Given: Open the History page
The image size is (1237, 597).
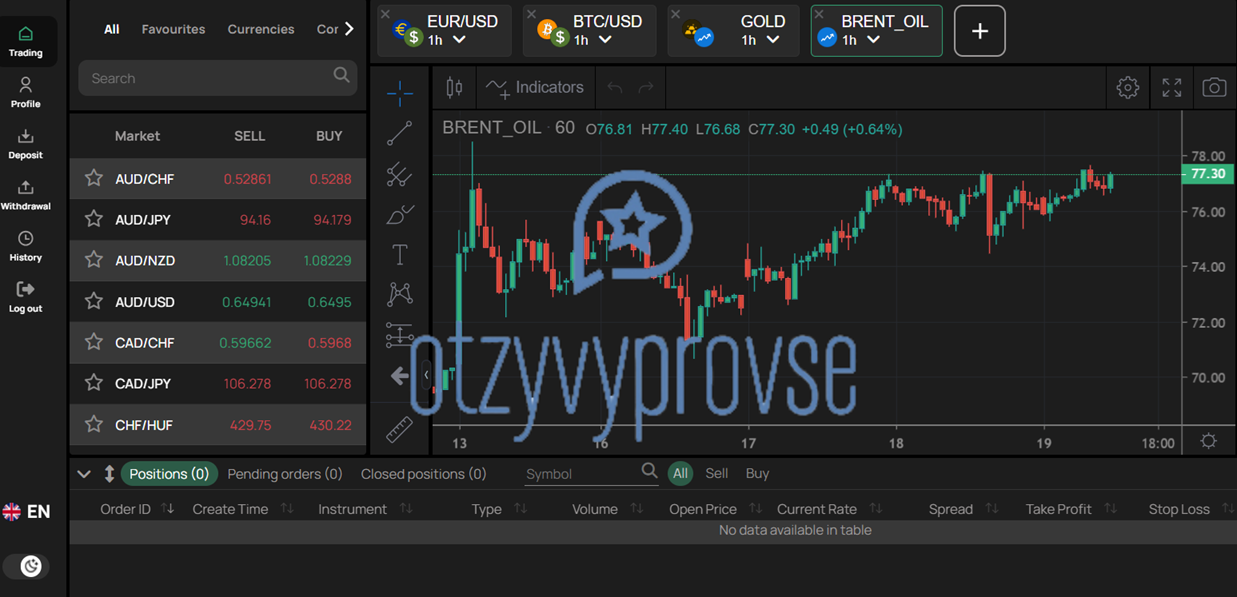Looking at the screenshot, I should click(26, 246).
